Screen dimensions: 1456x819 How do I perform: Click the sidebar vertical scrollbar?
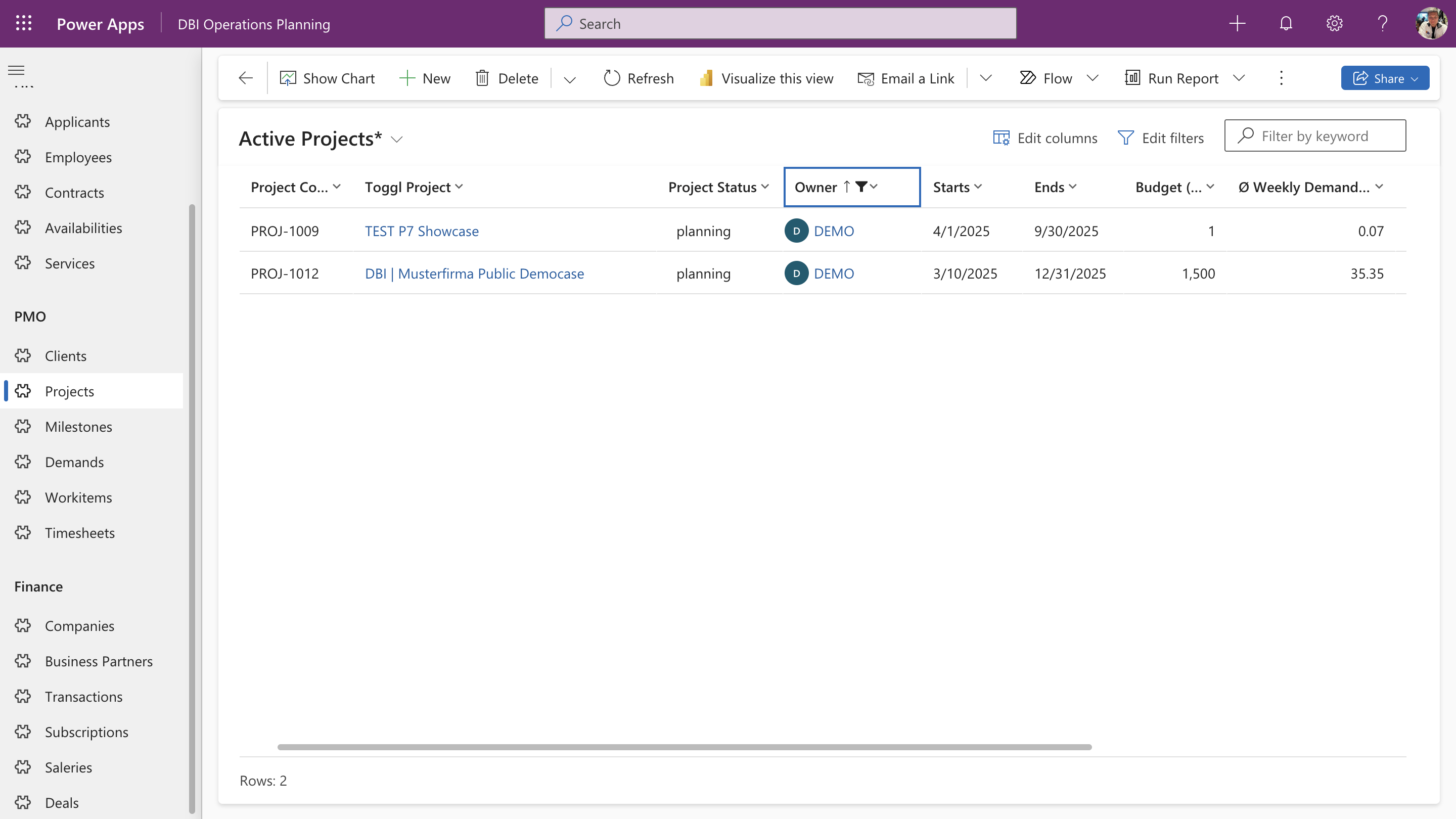point(192,509)
